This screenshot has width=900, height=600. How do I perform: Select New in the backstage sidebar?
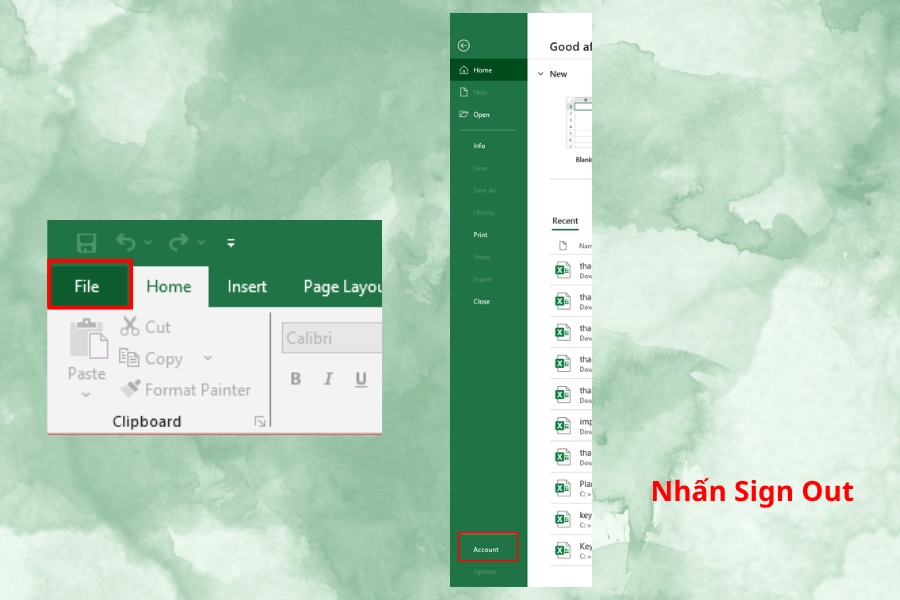coord(488,92)
